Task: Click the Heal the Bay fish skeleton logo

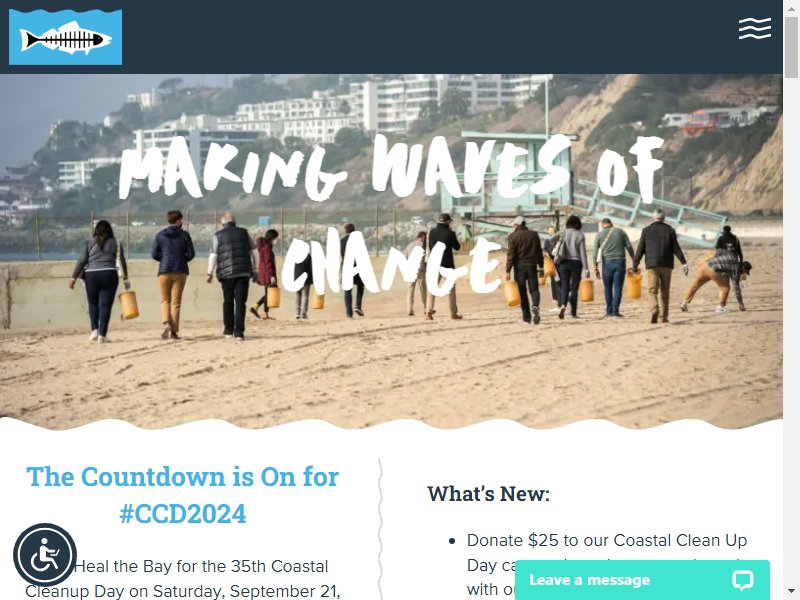Action: (x=65, y=37)
